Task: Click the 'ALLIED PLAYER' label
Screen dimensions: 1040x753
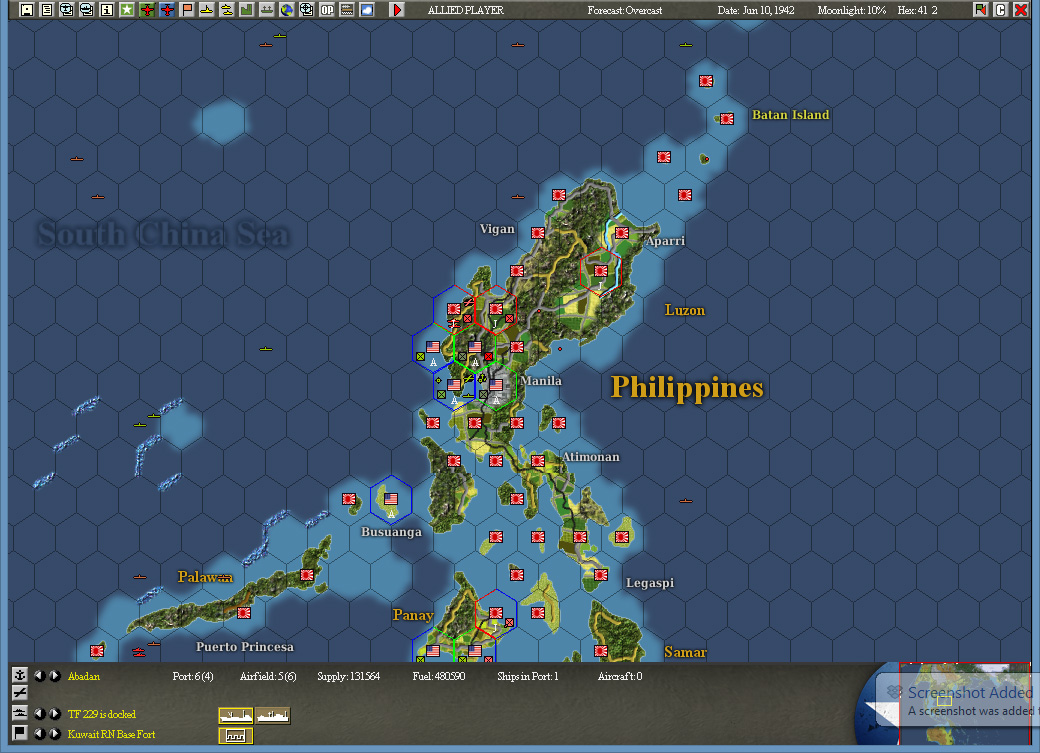Action: tap(466, 10)
